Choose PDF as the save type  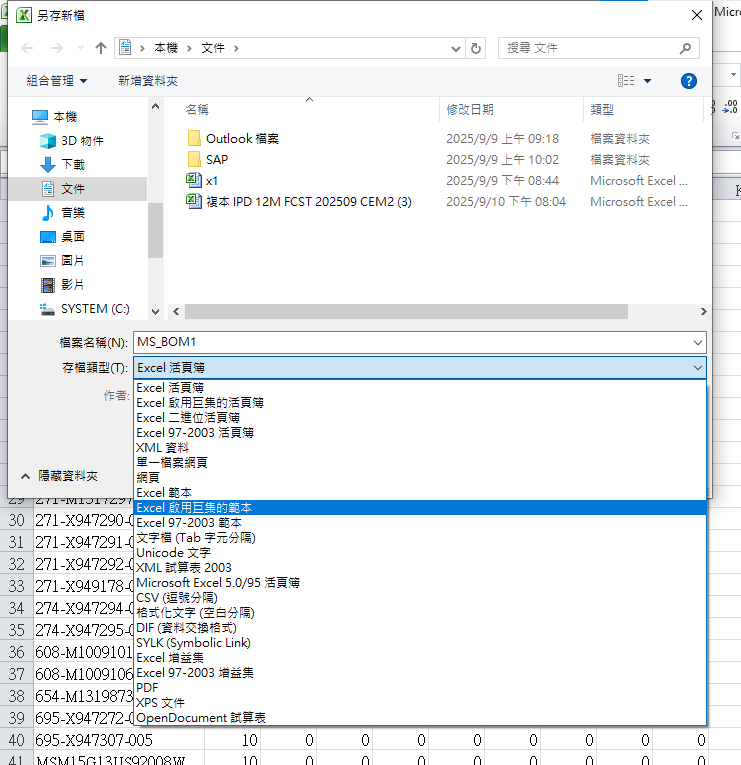(x=148, y=688)
